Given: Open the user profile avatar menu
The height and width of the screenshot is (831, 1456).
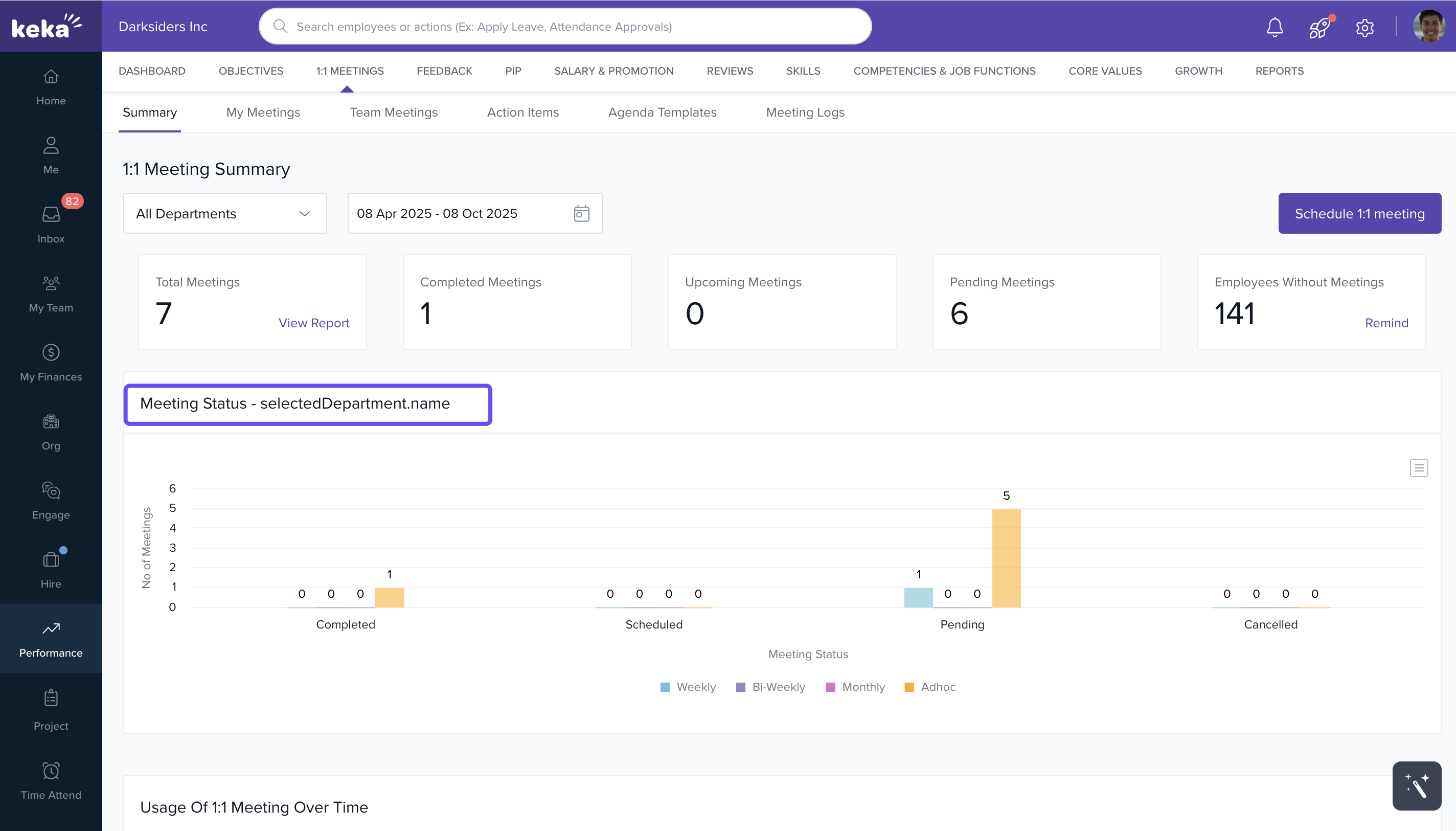Looking at the screenshot, I should point(1428,26).
